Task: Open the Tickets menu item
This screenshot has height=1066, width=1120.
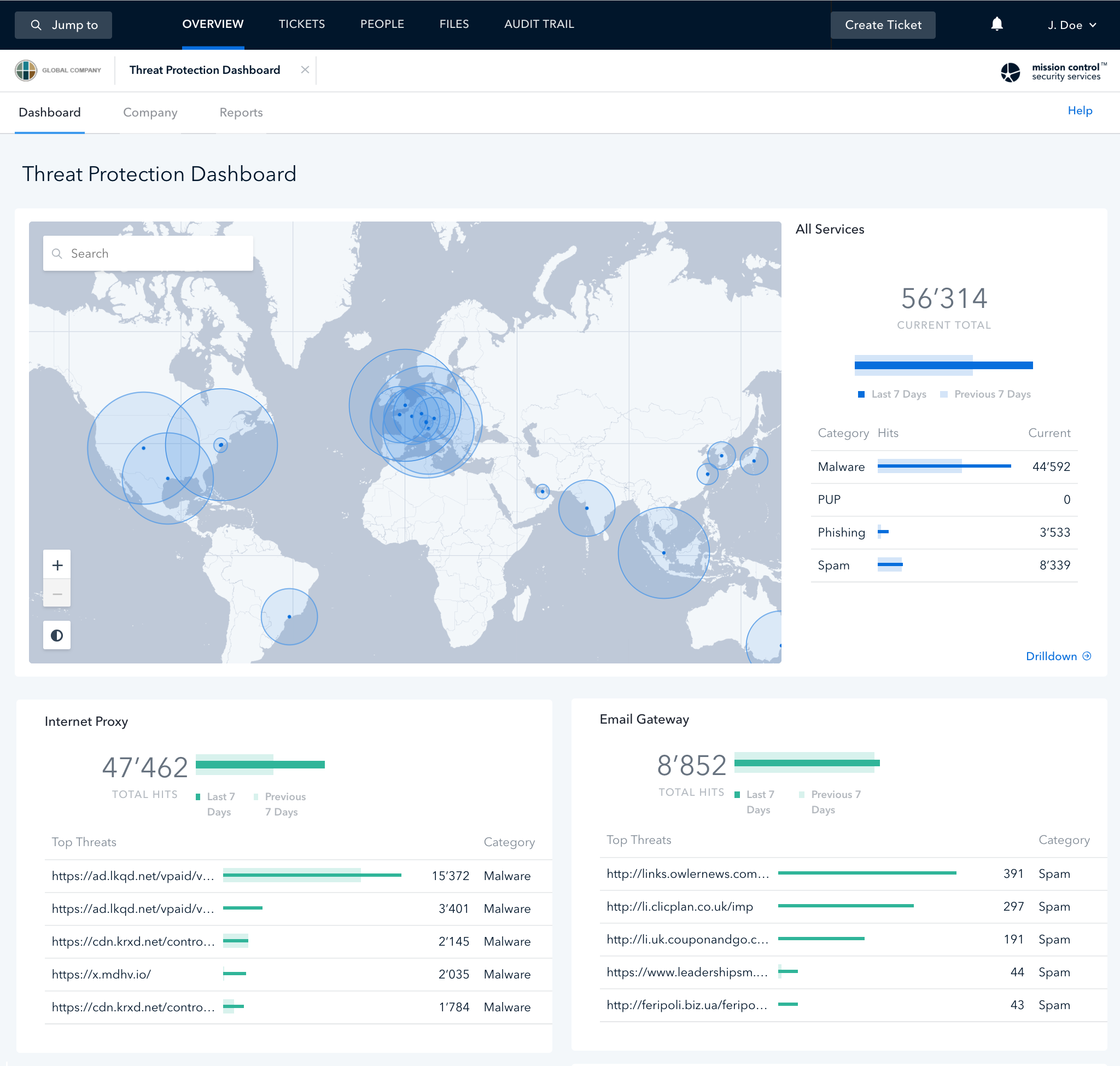Action: point(302,24)
